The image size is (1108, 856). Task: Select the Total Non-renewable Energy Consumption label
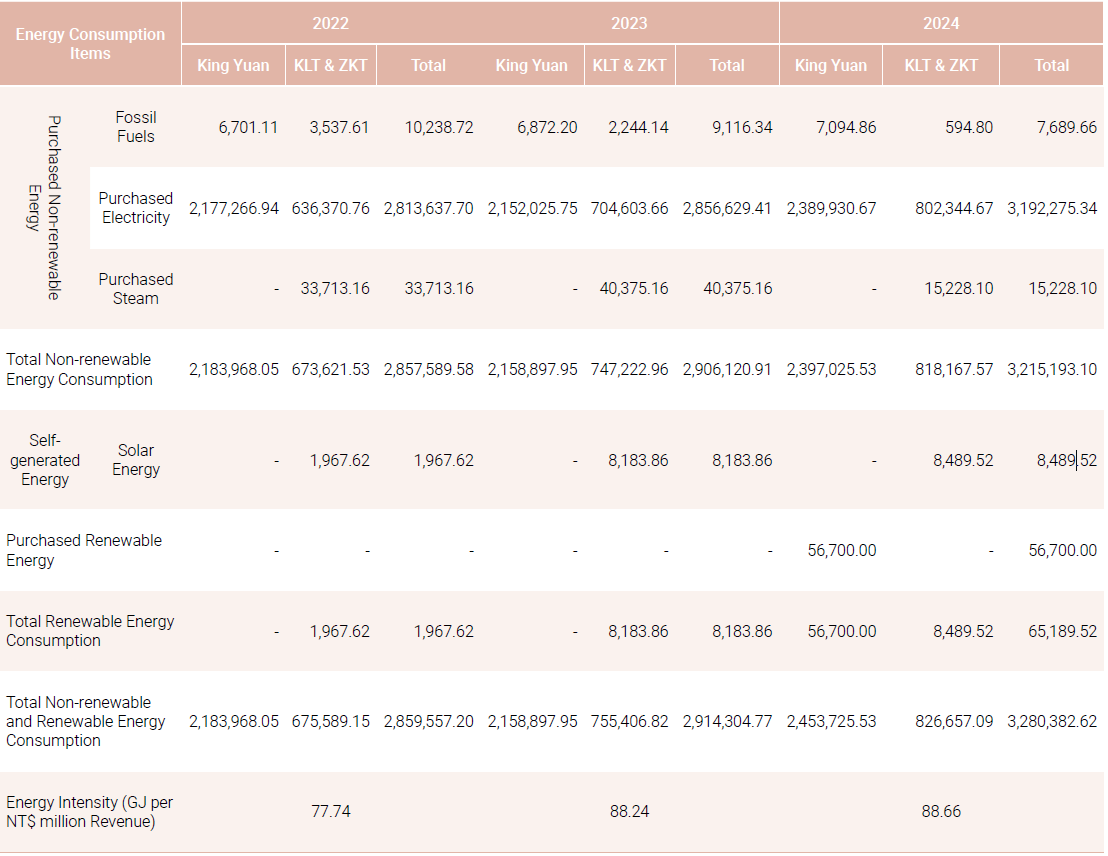79,369
